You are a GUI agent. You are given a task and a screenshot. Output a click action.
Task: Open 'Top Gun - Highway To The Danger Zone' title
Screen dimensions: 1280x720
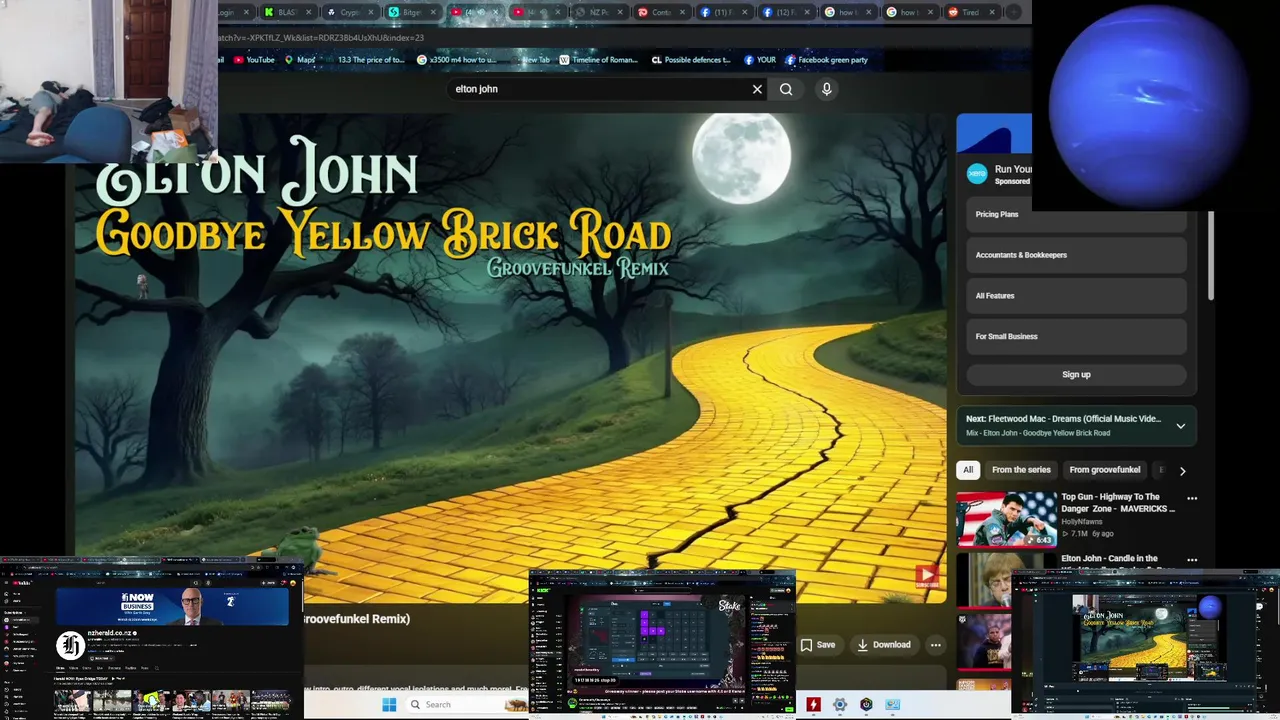[x=1118, y=503]
